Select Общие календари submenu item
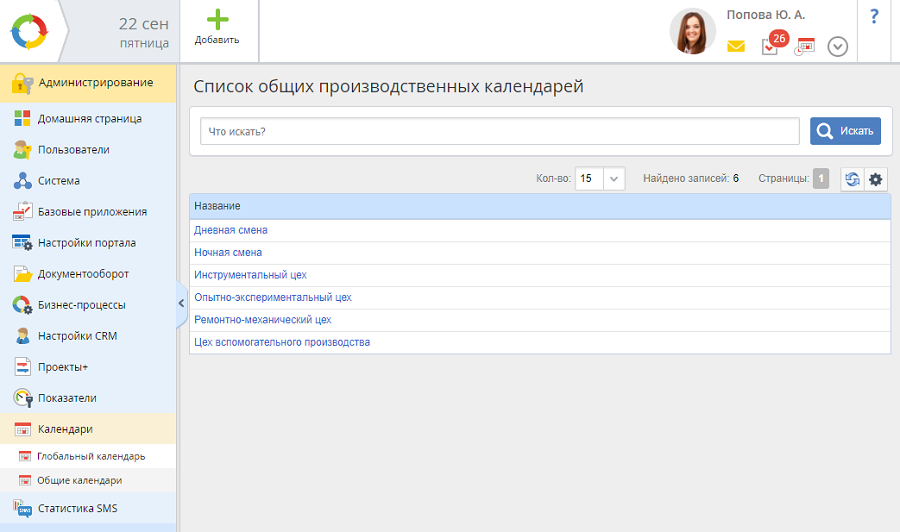Screen dimensions: 900x532 80,480
